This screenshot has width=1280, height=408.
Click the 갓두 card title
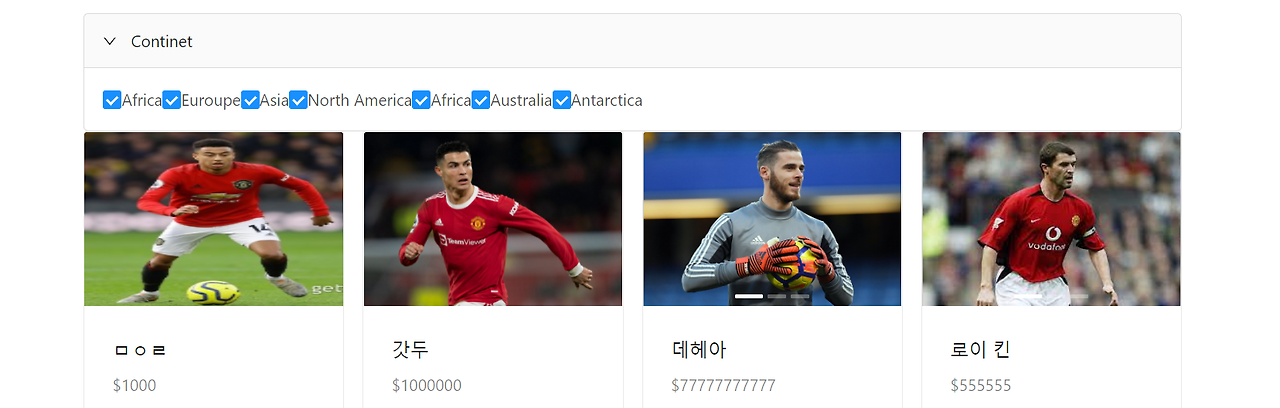pos(410,350)
